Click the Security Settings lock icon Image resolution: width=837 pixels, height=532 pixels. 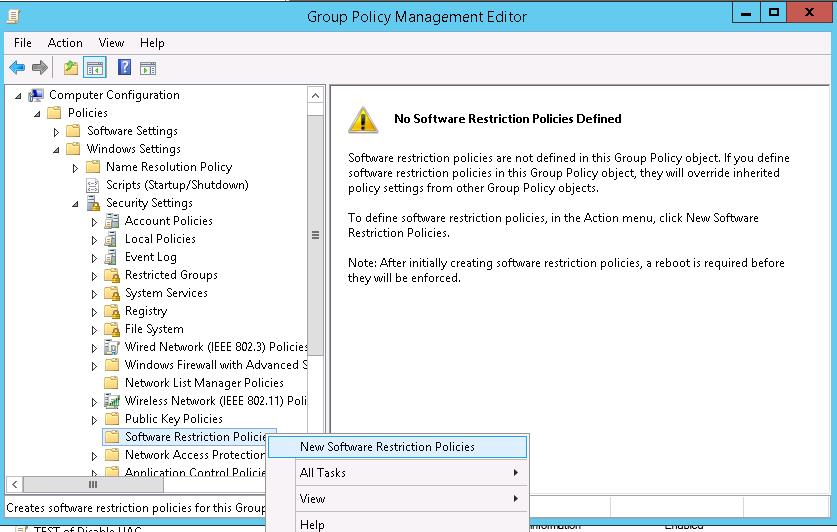point(93,203)
